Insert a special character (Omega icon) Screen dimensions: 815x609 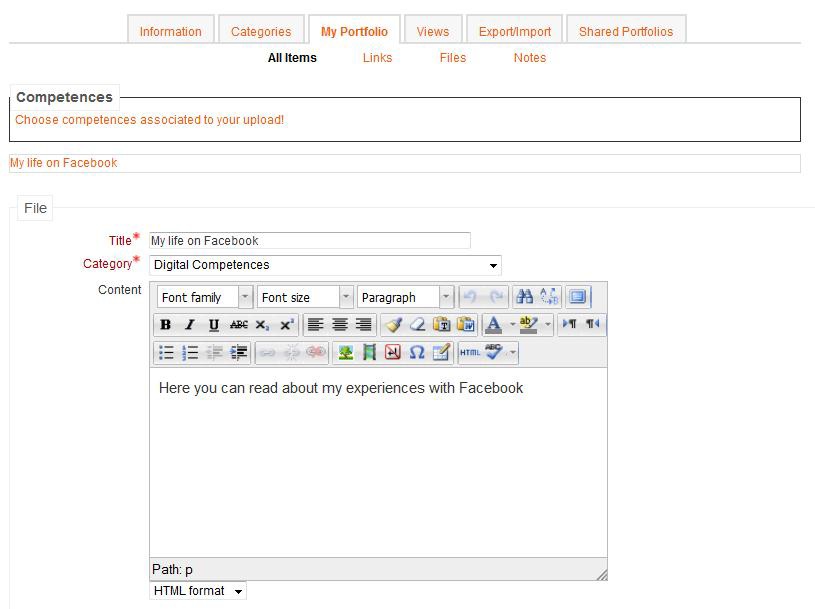[417, 353]
